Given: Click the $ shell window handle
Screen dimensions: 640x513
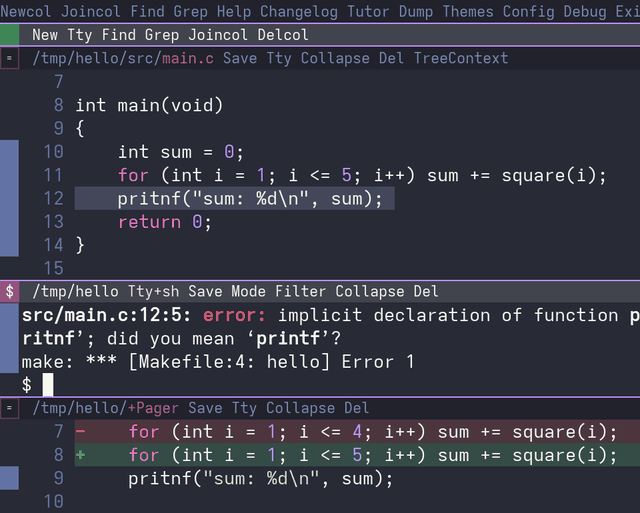Looking at the screenshot, I should point(9,291).
